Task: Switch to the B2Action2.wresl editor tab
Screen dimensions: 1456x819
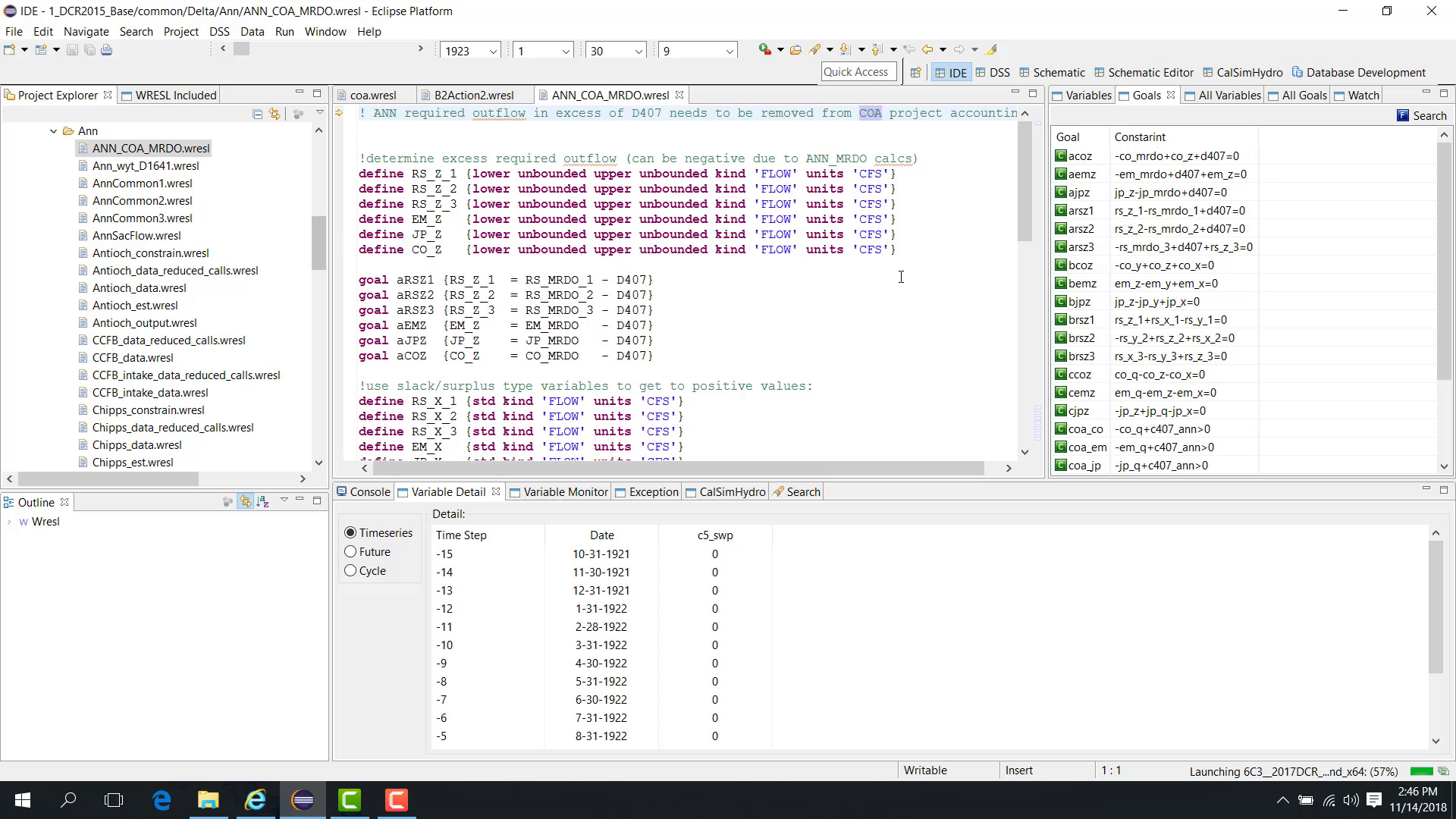Action: [x=474, y=95]
